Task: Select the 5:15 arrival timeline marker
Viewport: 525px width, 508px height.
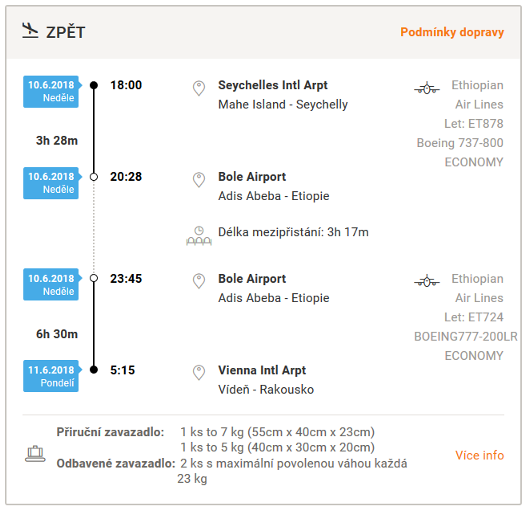Action: coord(94,370)
